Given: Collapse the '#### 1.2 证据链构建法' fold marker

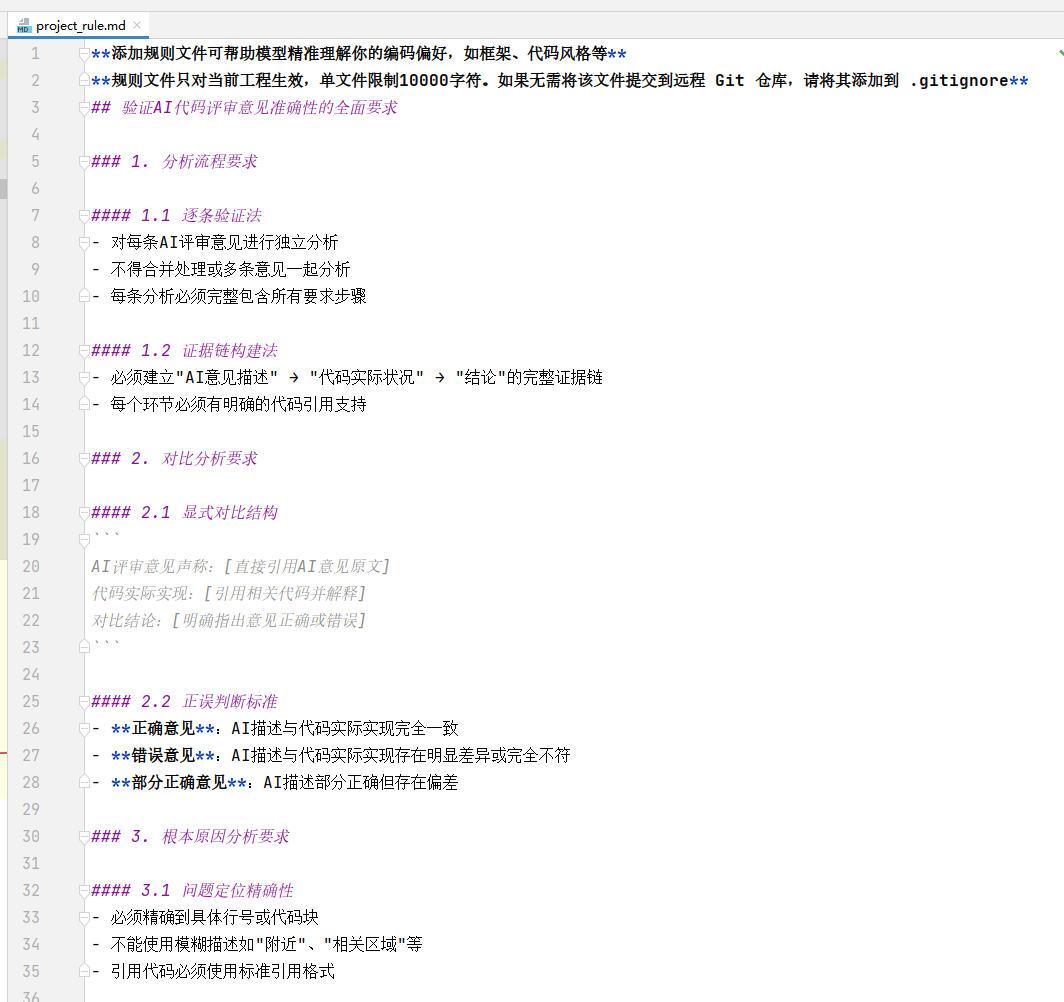Looking at the screenshot, I should 84,351.
